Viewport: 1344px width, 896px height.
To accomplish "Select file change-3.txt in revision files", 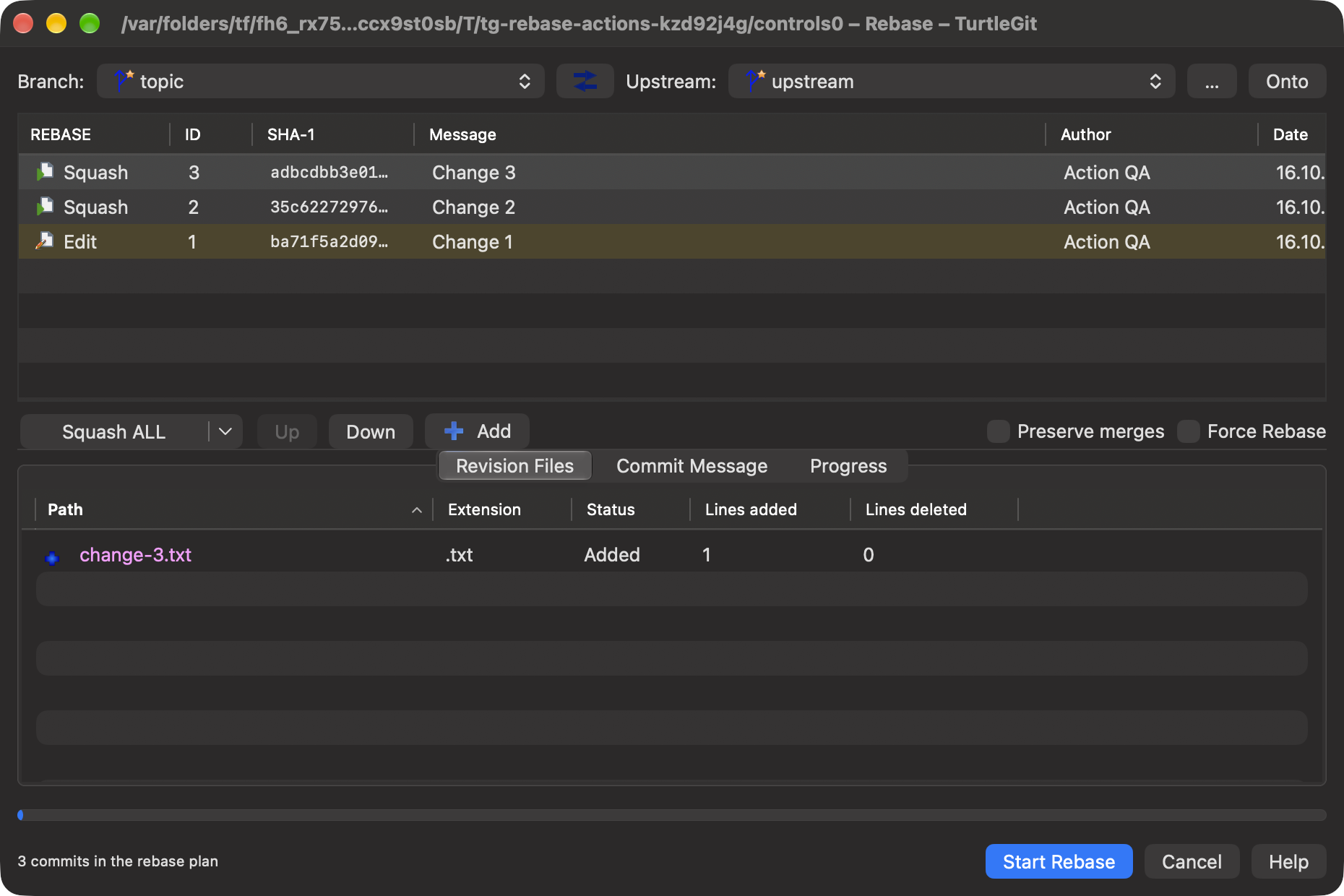I will (x=136, y=555).
